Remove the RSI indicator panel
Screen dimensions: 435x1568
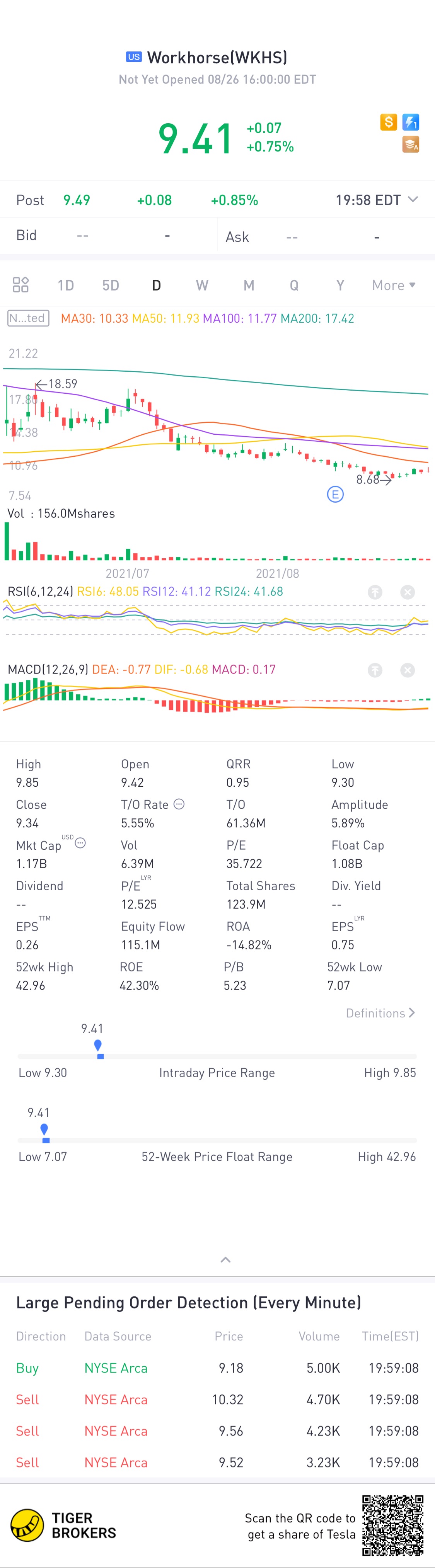tap(408, 592)
